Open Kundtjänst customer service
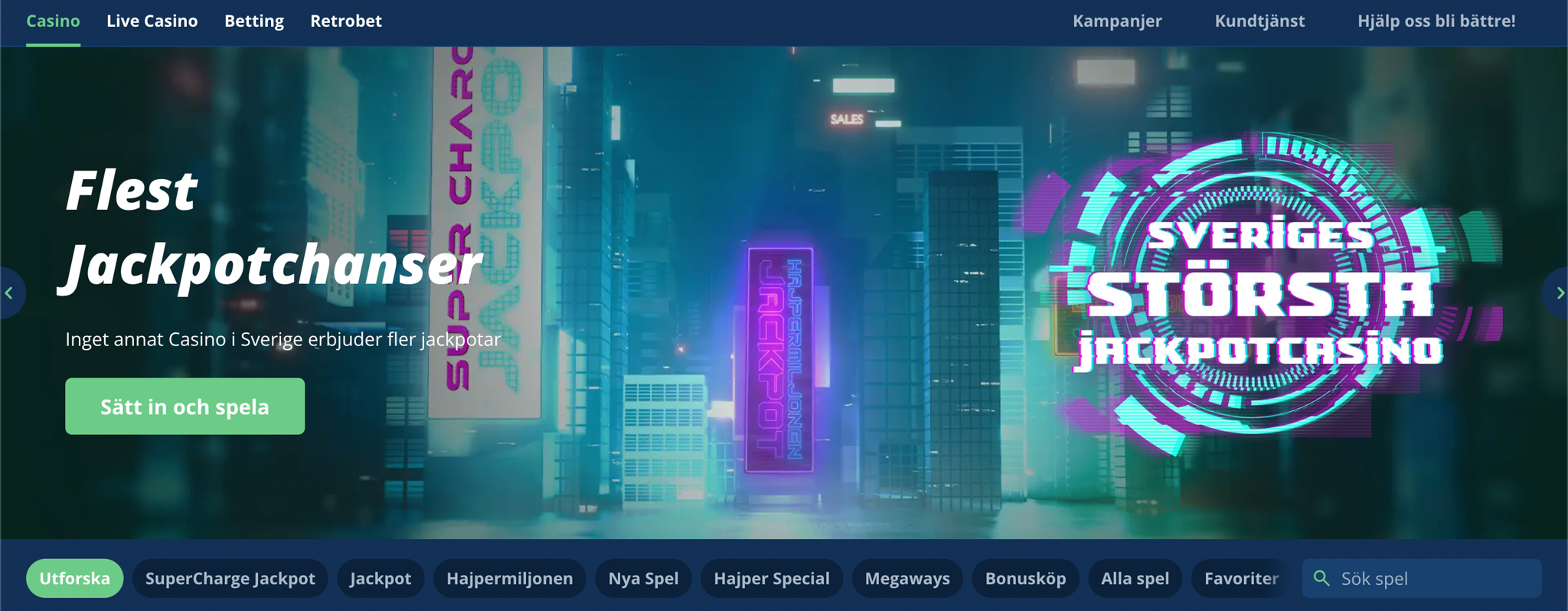The width and height of the screenshot is (1568, 611). (1259, 21)
